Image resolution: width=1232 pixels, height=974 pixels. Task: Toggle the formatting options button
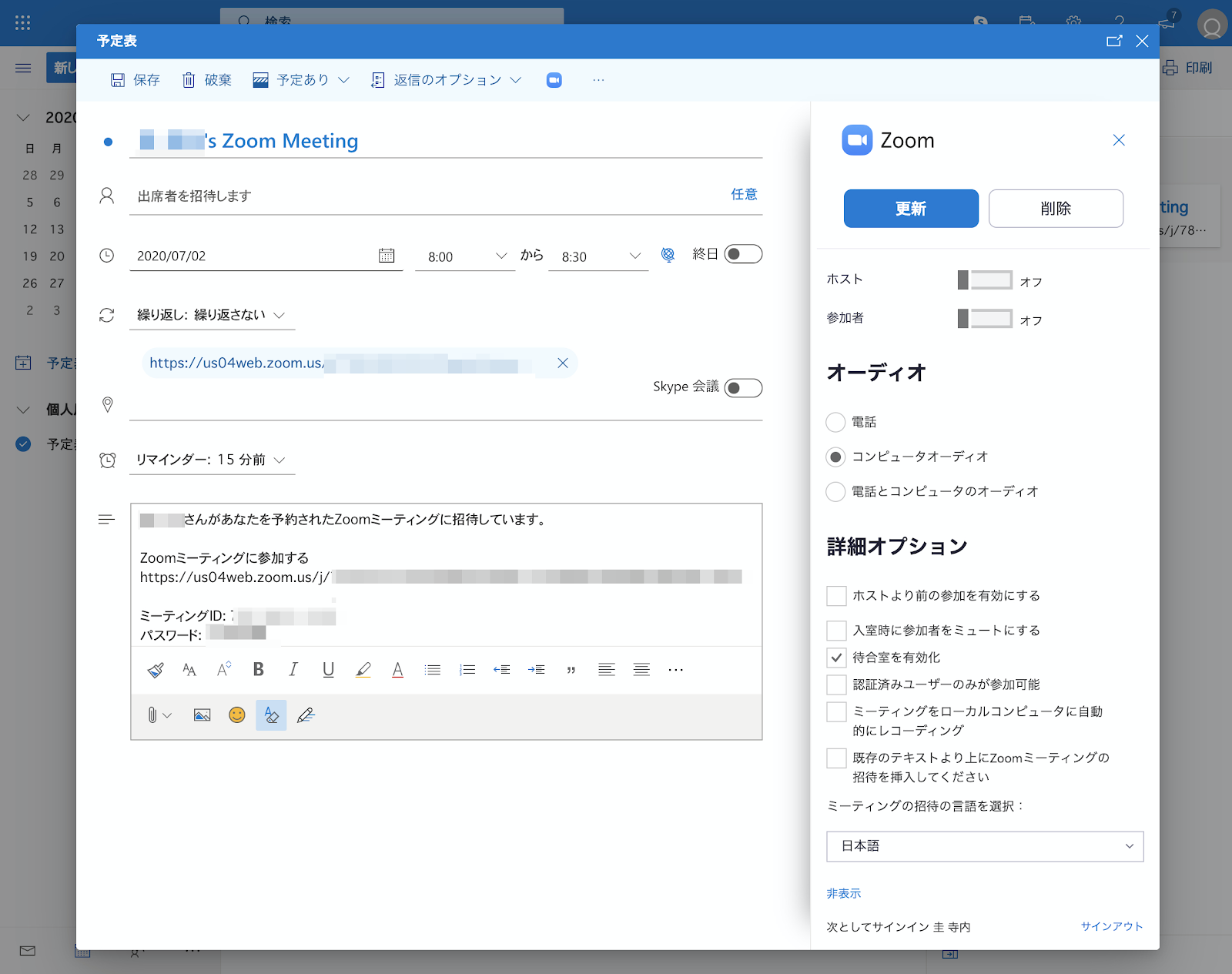[271, 715]
